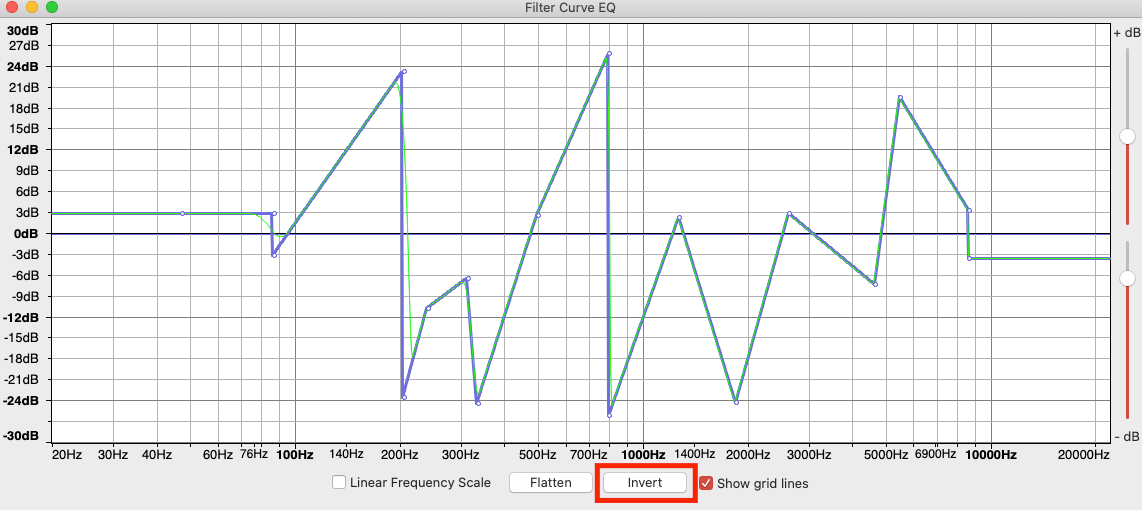Viewport: 1142px width, 510px height.
Task: Click the Invert button
Action: (x=645, y=482)
